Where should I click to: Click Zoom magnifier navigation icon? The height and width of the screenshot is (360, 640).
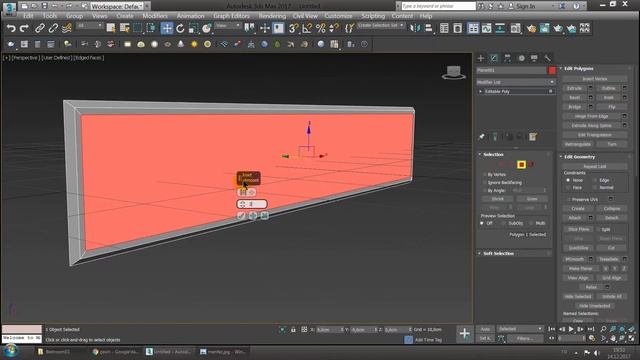(603, 329)
